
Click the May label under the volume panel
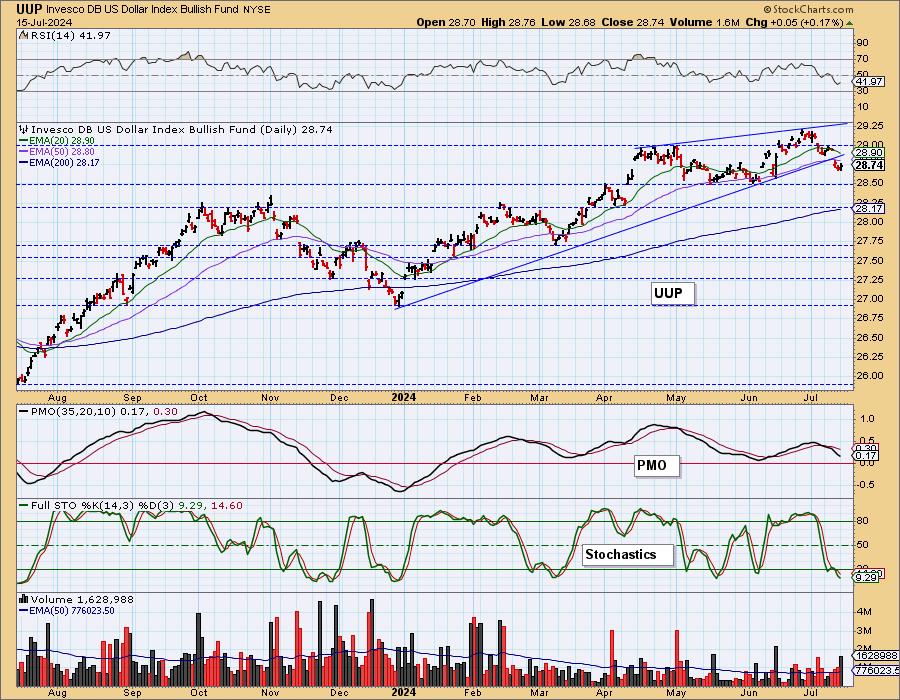(x=676, y=692)
